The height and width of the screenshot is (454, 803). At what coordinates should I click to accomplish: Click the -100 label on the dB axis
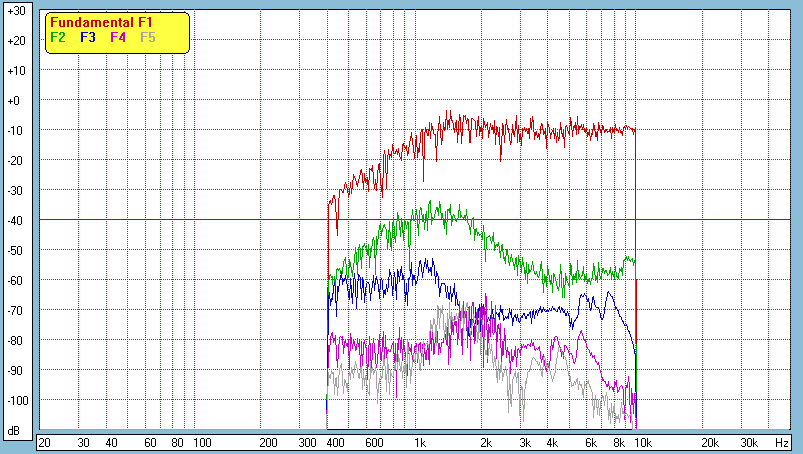(15, 400)
